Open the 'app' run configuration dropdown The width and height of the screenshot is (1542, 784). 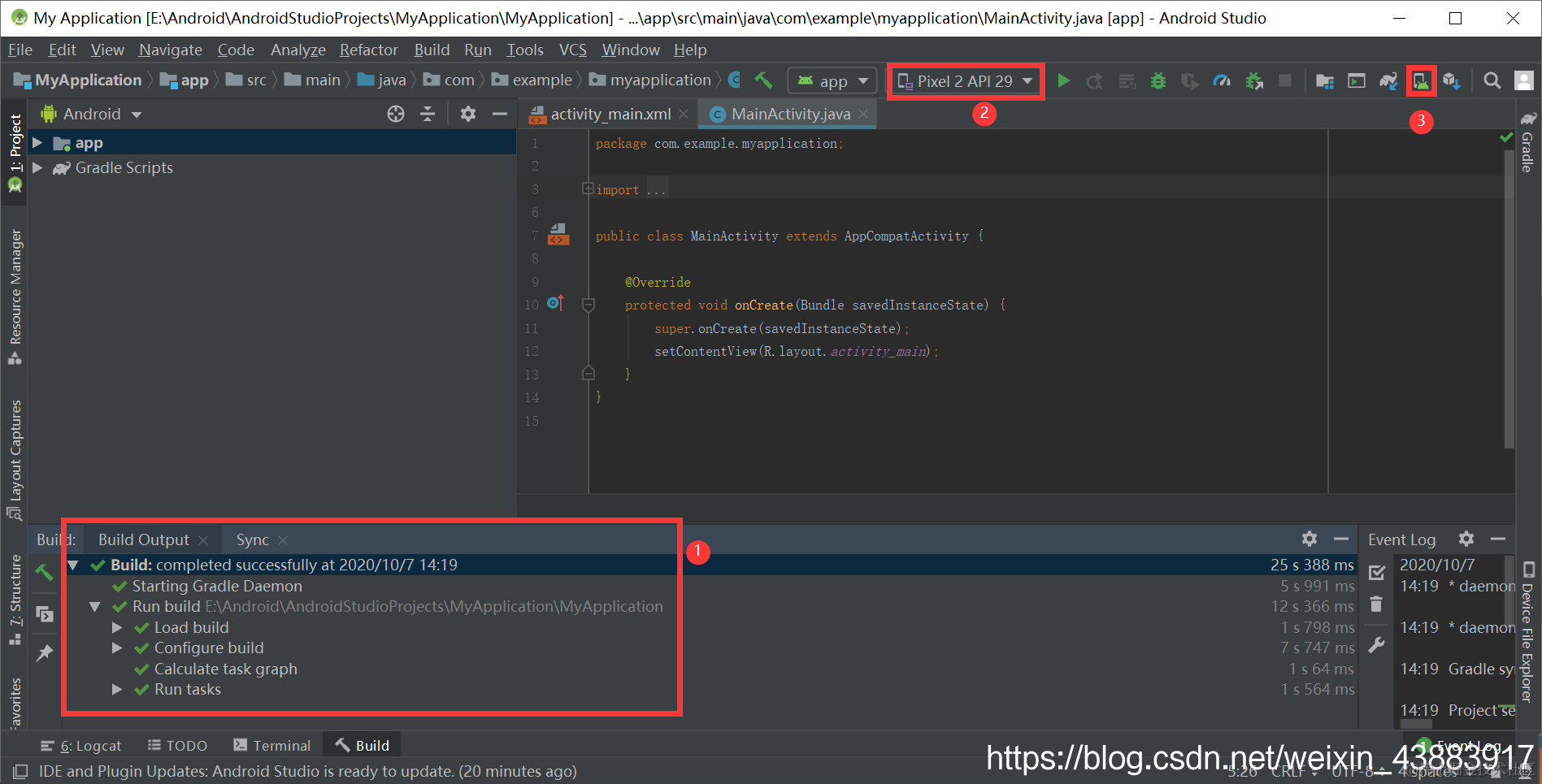832,80
